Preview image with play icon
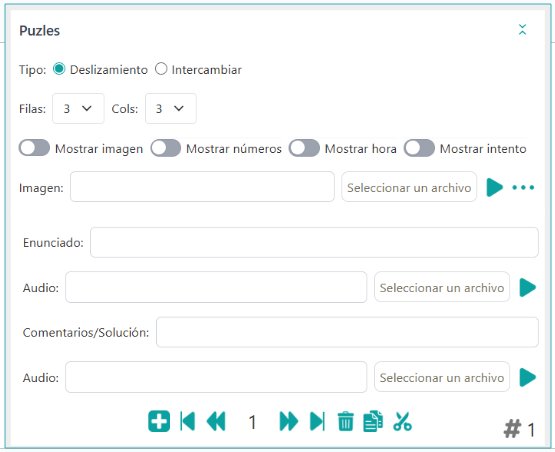The image size is (555, 452). click(x=494, y=187)
